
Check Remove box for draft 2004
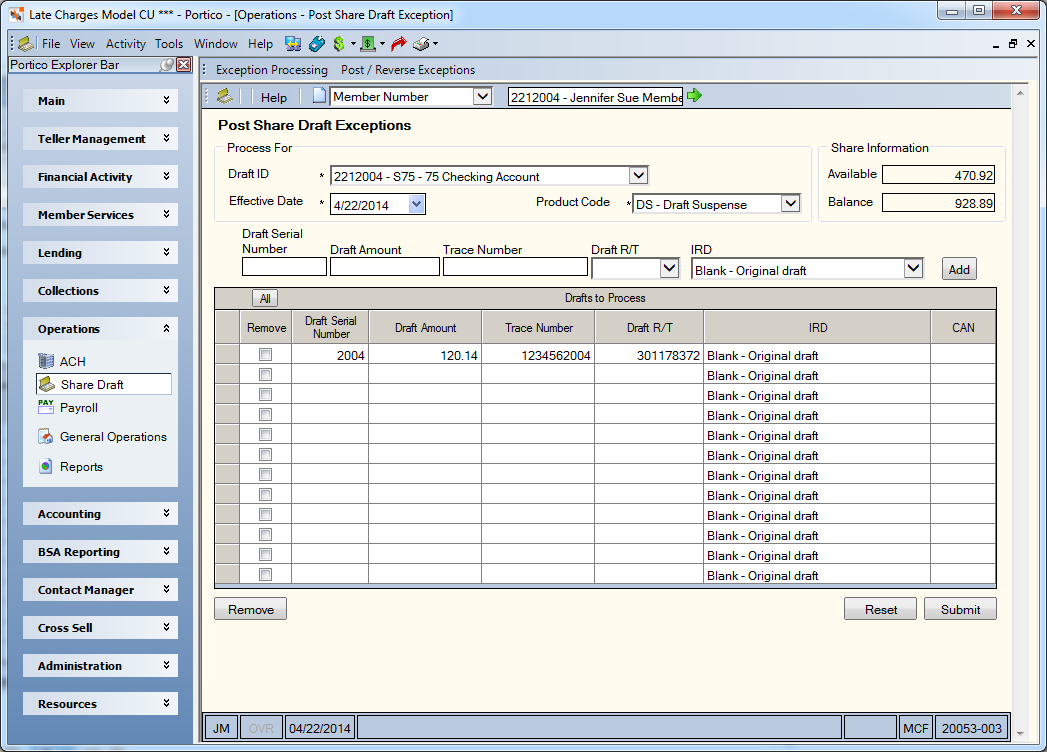click(265, 355)
